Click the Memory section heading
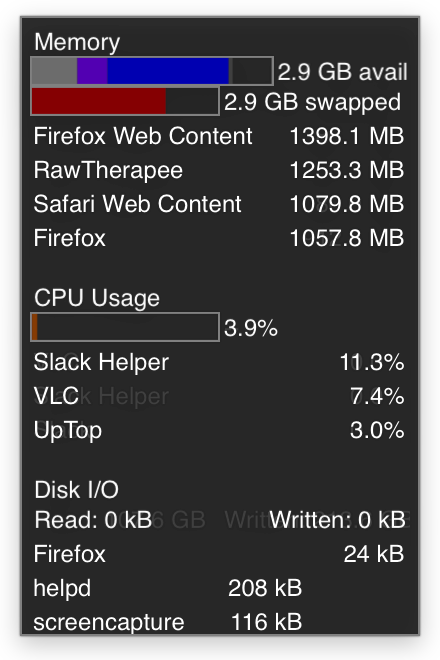The height and width of the screenshot is (660, 440). coord(77,43)
